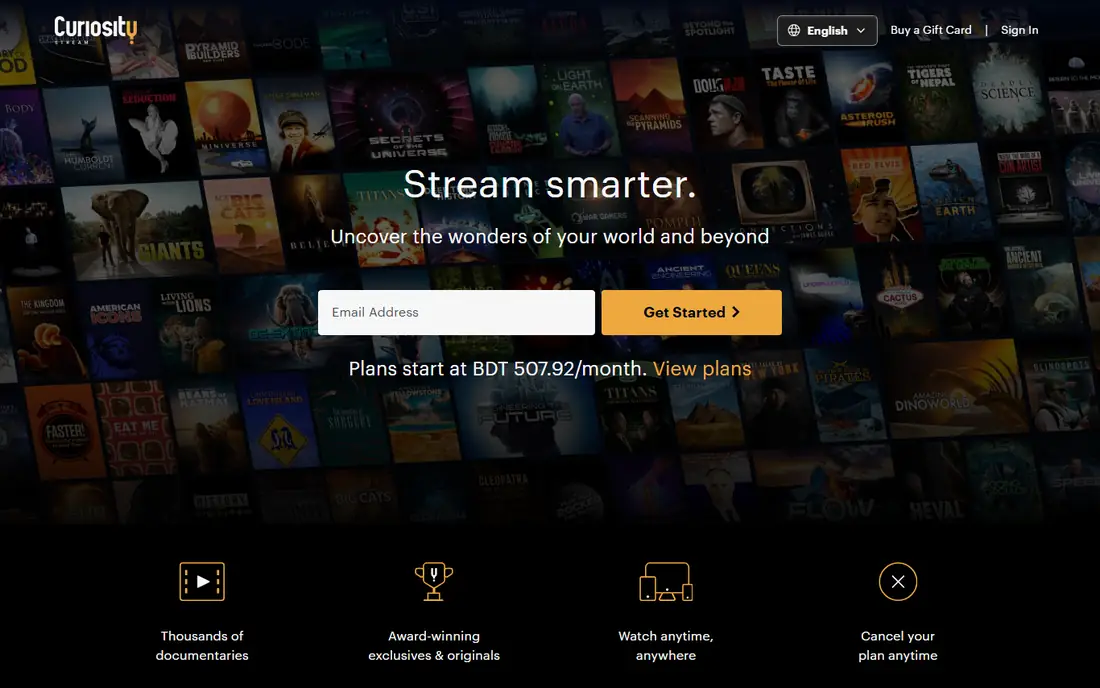Open the View plans link

pos(702,369)
